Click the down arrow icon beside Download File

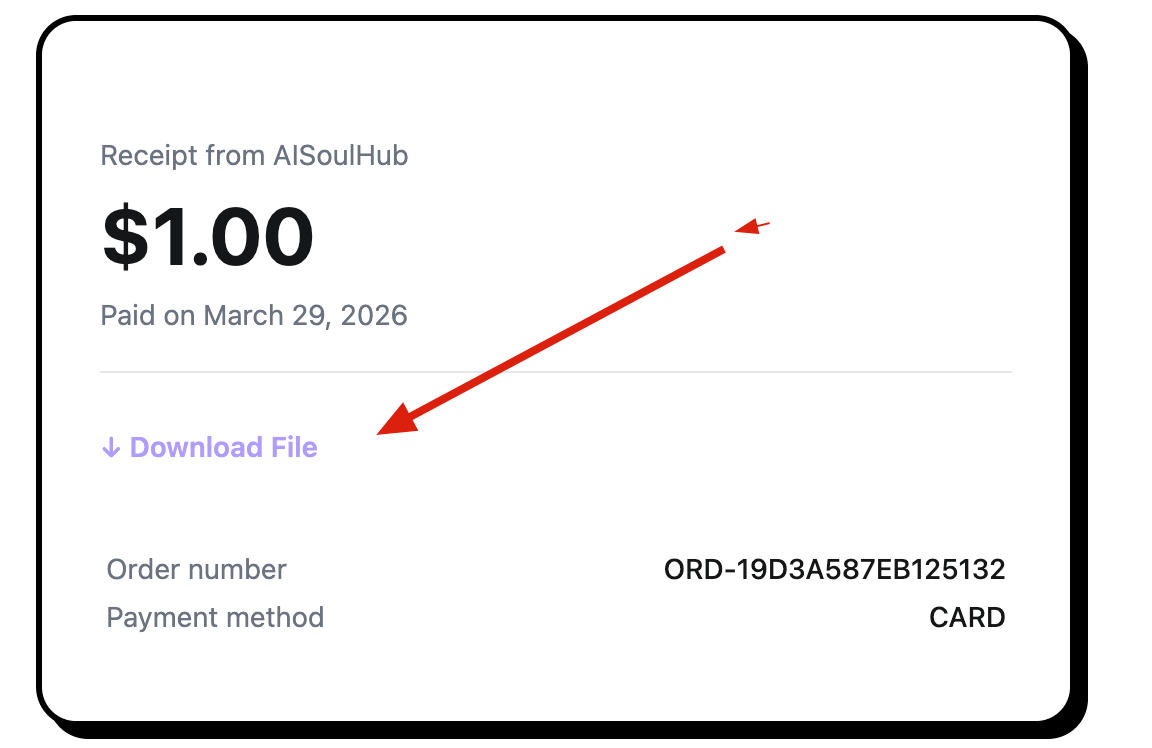110,447
